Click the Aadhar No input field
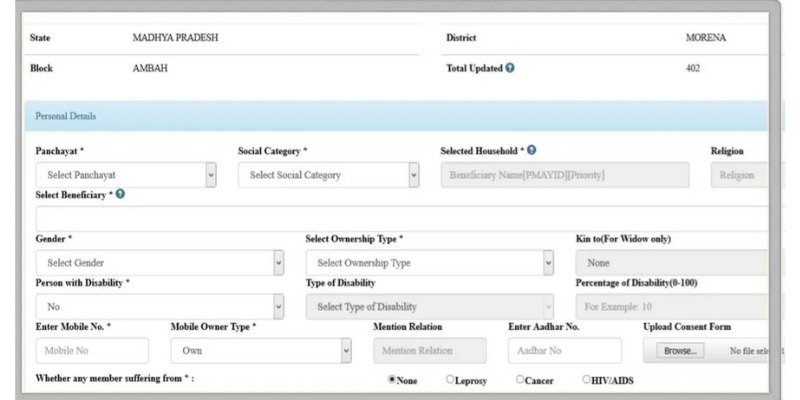The image size is (800, 400). [565, 351]
